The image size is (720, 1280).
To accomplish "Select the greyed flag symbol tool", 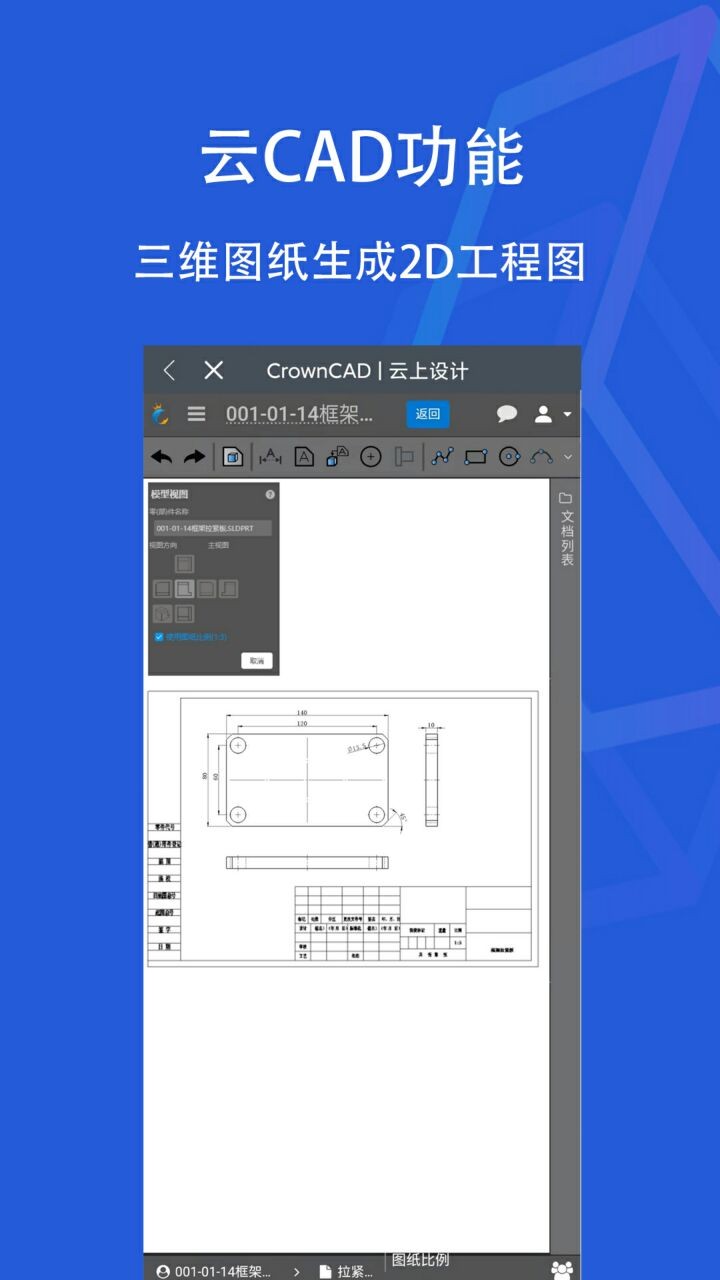I will (404, 457).
